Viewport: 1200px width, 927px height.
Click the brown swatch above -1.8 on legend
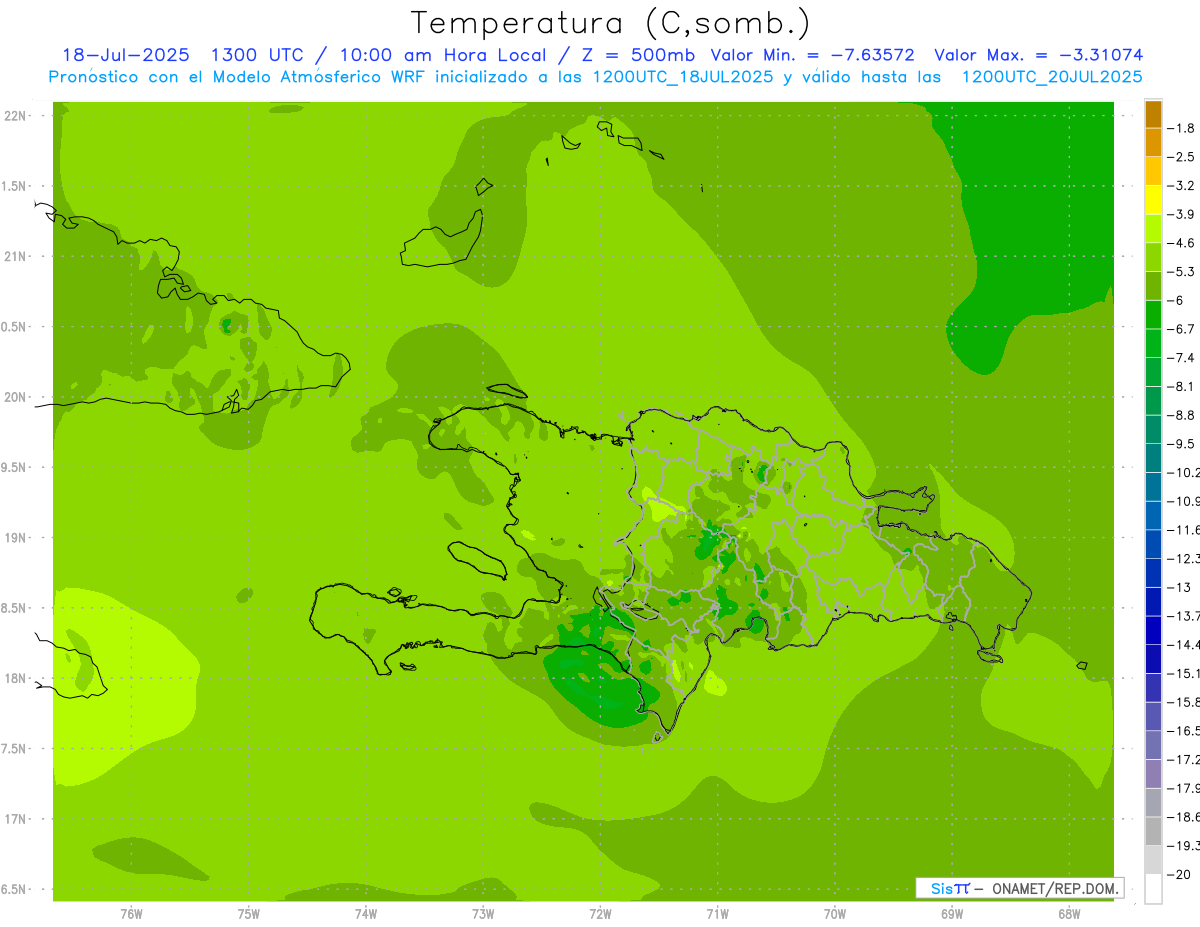[x=1153, y=114]
